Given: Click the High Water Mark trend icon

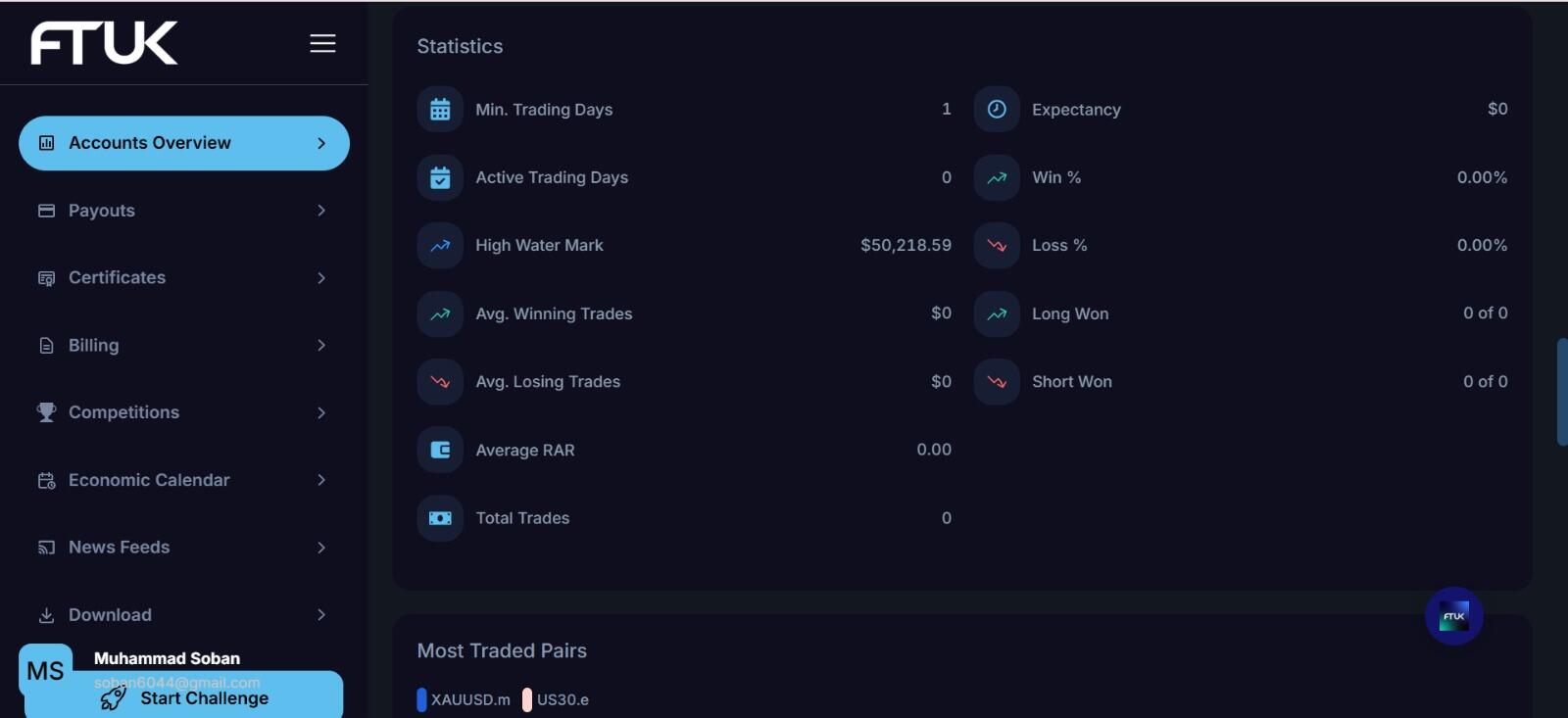Looking at the screenshot, I should tap(440, 246).
